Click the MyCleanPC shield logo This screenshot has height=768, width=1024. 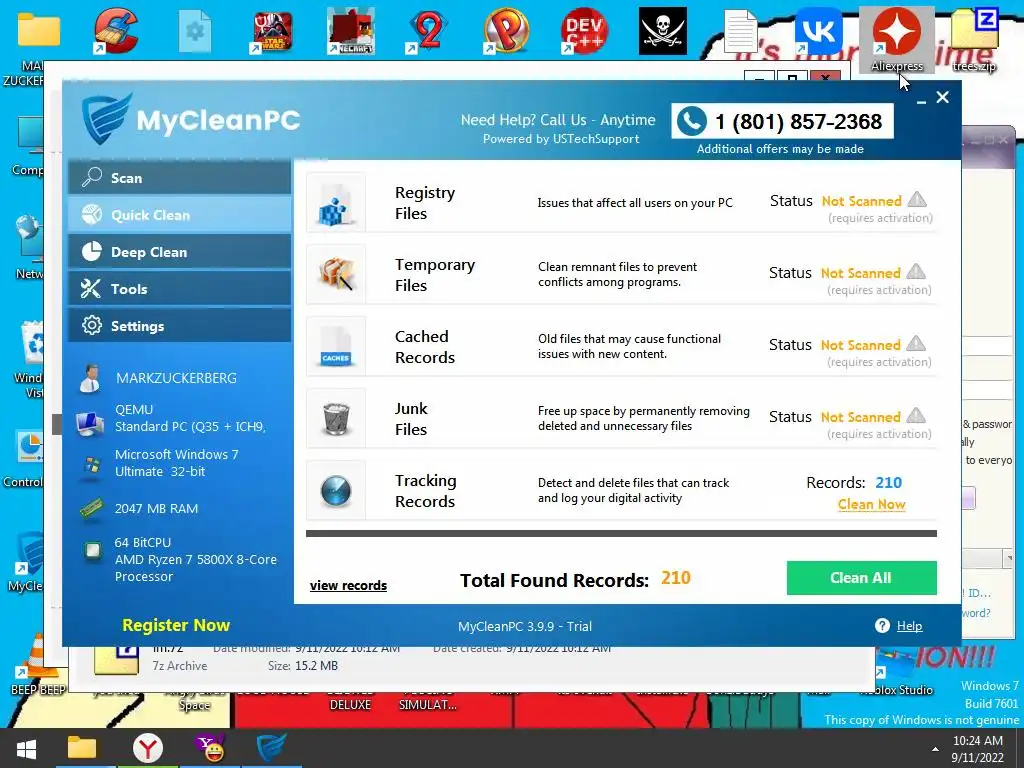click(x=107, y=118)
